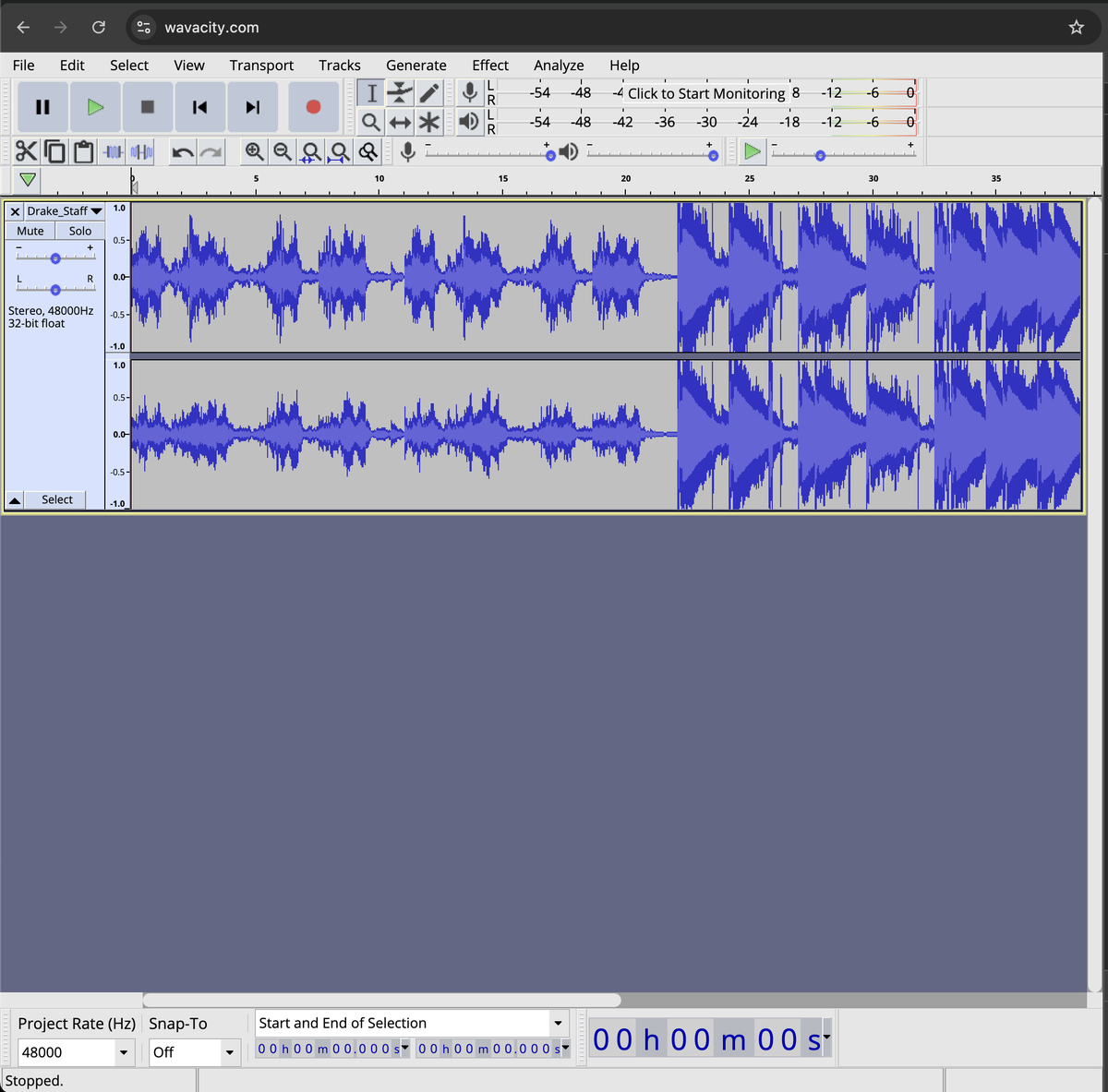
Task: Toggle the Selection tool I-beam
Action: pyautogui.click(x=371, y=92)
